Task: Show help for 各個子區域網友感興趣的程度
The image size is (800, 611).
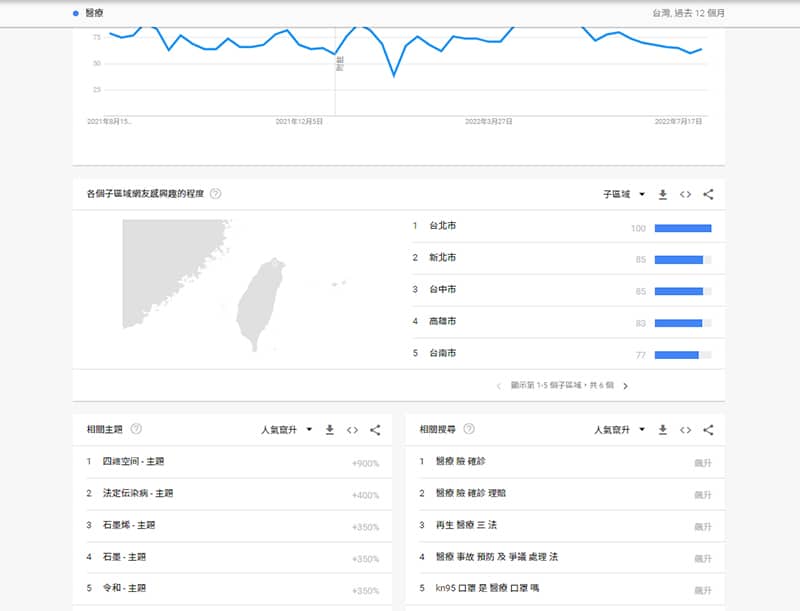Action: coord(215,194)
